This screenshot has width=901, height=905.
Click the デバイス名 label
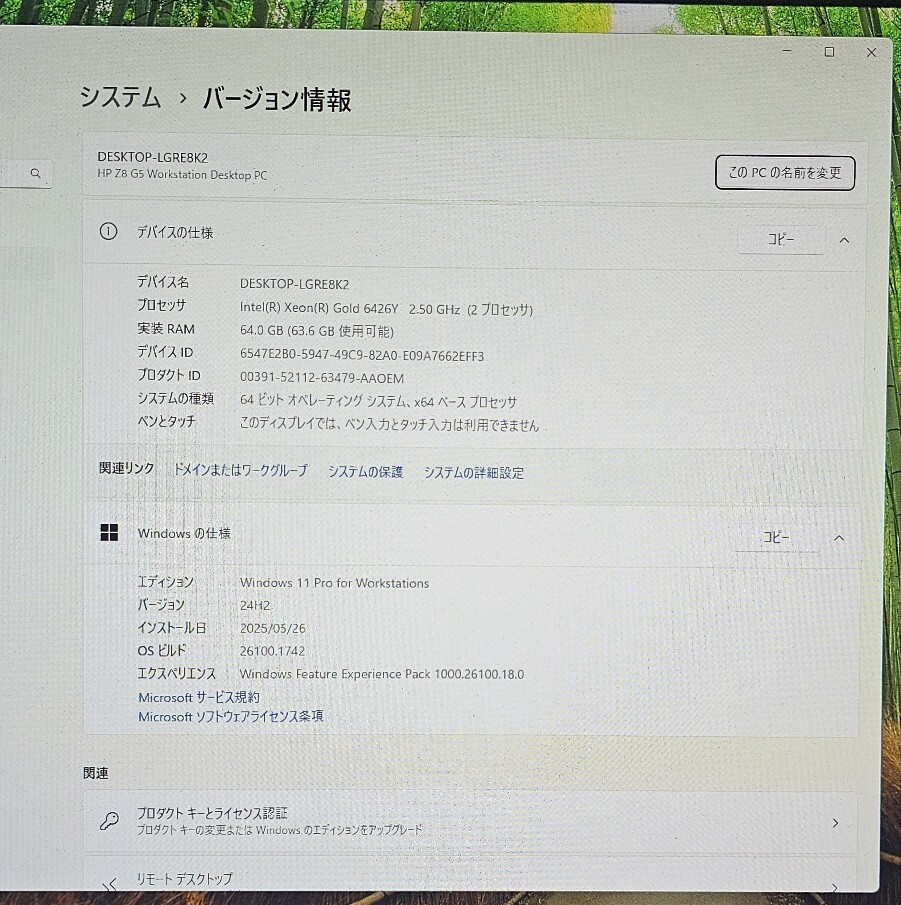[x=163, y=282]
